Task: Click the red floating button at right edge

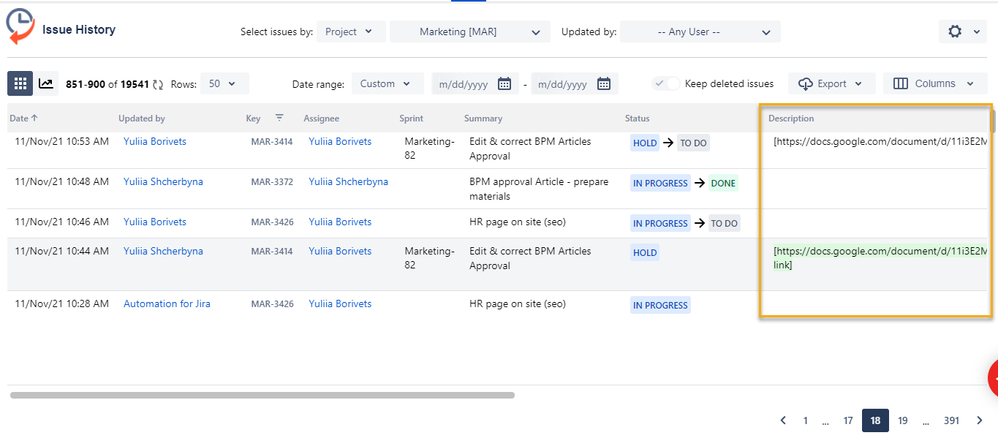Action: coord(993,378)
